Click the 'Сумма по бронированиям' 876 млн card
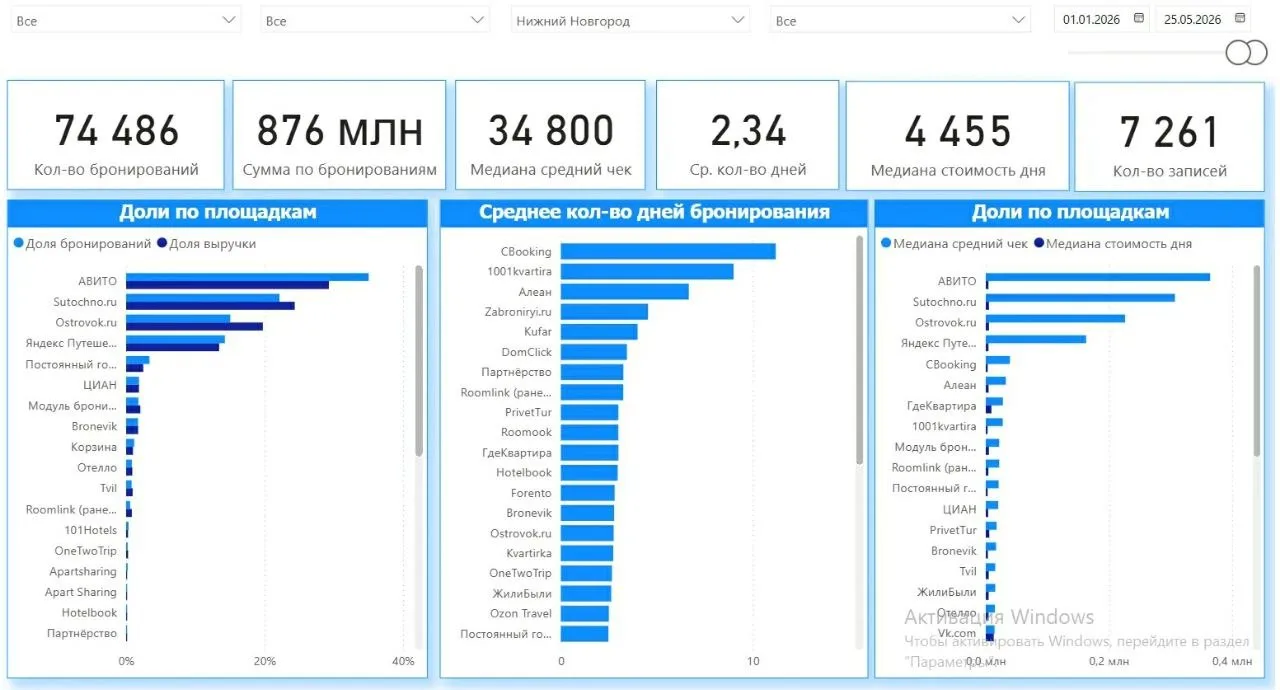 [339, 135]
